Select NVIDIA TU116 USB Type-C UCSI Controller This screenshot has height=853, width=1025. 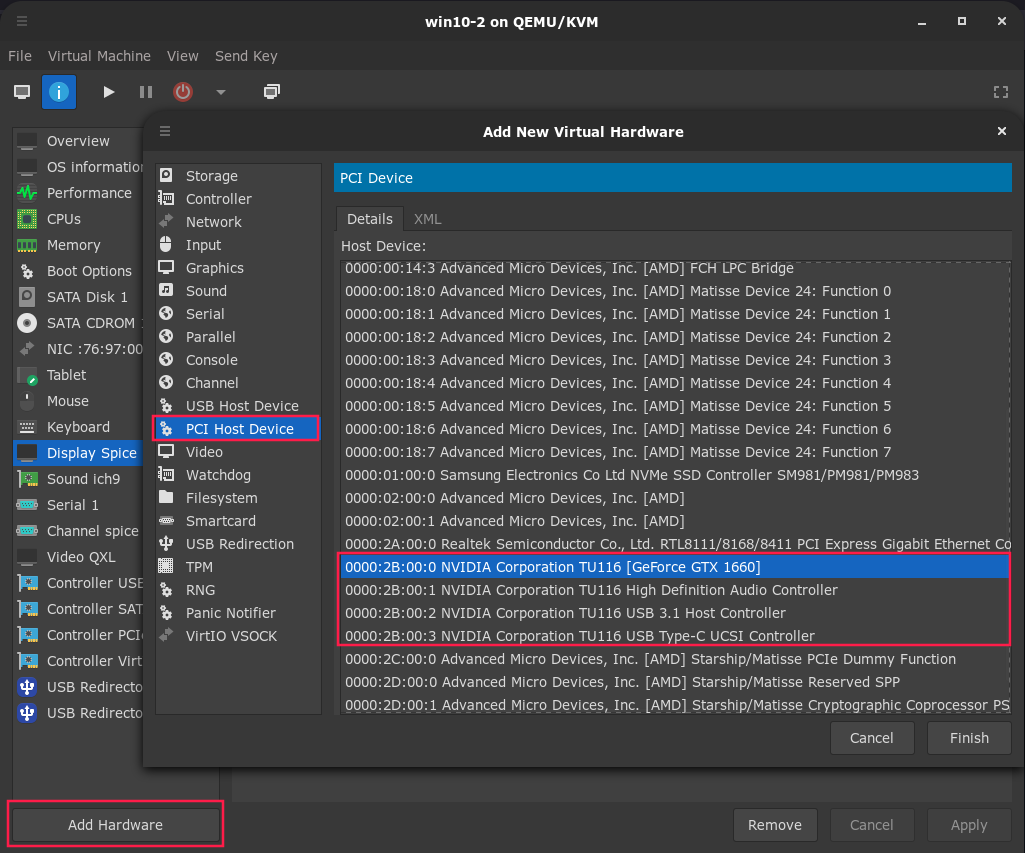click(675, 636)
